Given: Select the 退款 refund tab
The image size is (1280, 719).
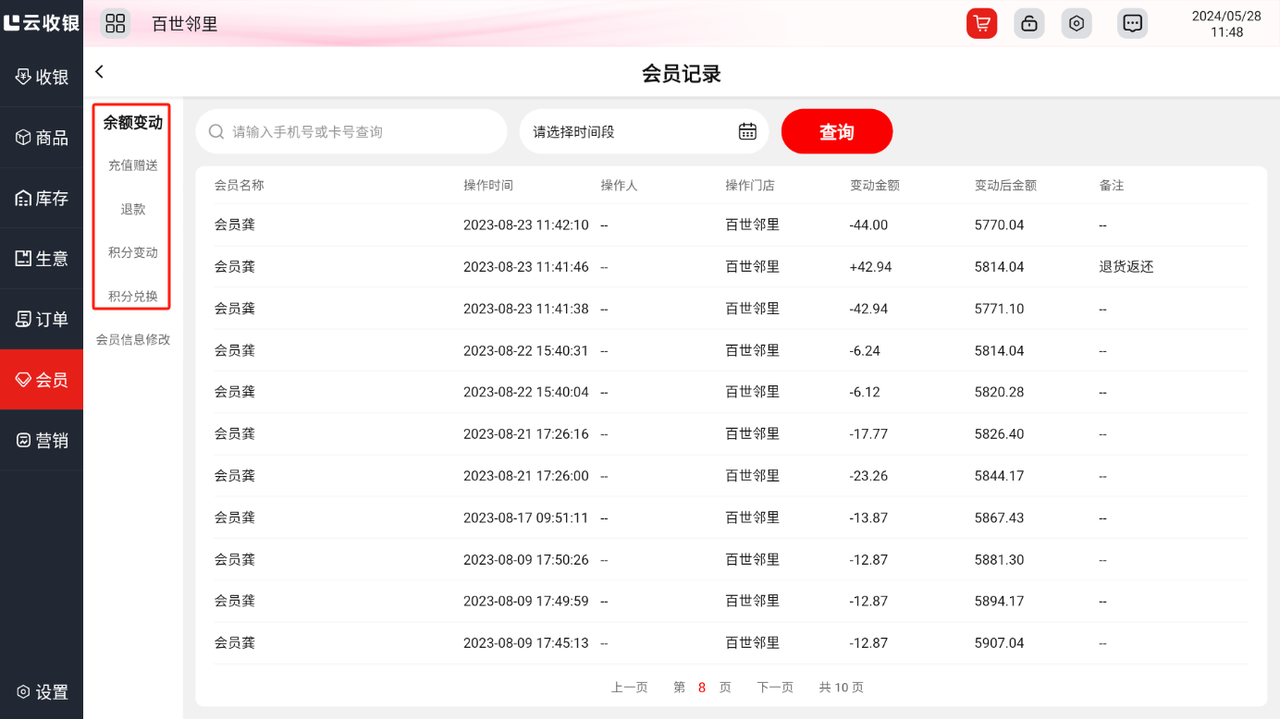Looking at the screenshot, I should [x=133, y=210].
